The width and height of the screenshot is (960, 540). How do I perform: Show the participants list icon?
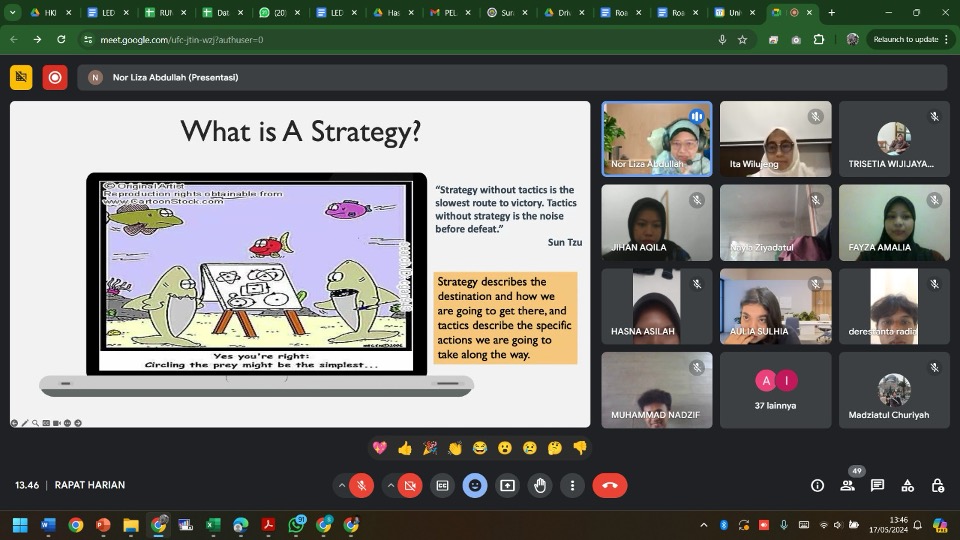pyautogui.click(x=847, y=486)
